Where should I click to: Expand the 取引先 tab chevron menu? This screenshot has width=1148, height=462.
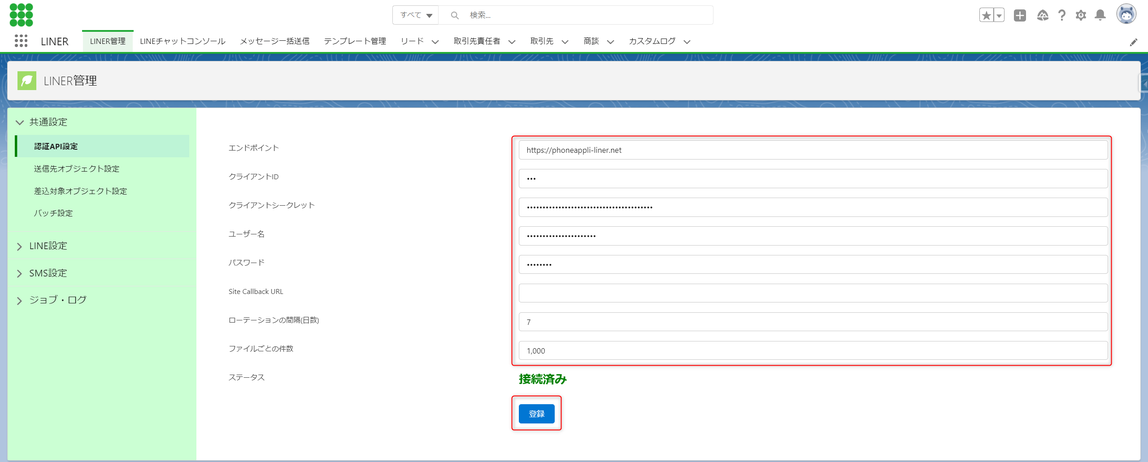point(564,42)
